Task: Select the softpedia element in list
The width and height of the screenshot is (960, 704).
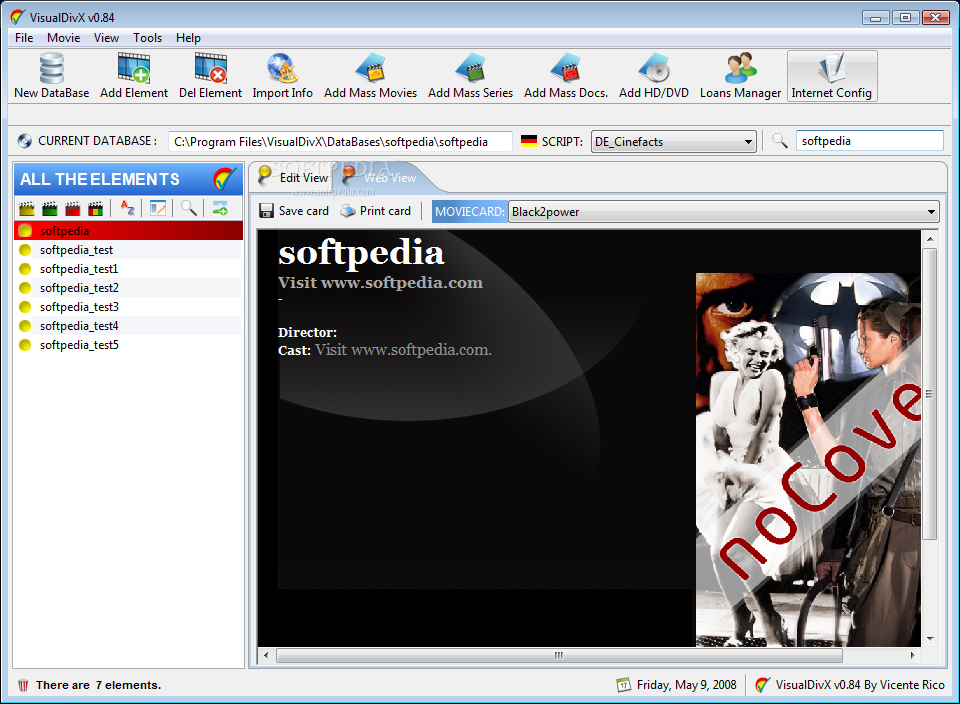Action: tap(129, 231)
